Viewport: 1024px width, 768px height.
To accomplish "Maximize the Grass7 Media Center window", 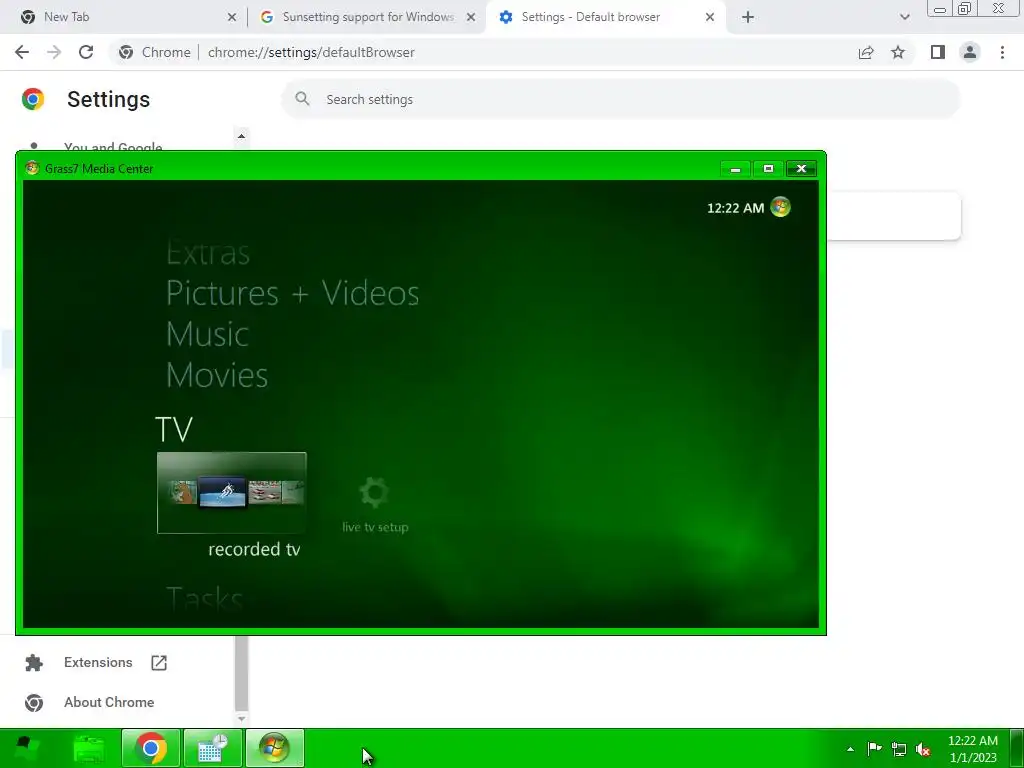I will pos(768,168).
